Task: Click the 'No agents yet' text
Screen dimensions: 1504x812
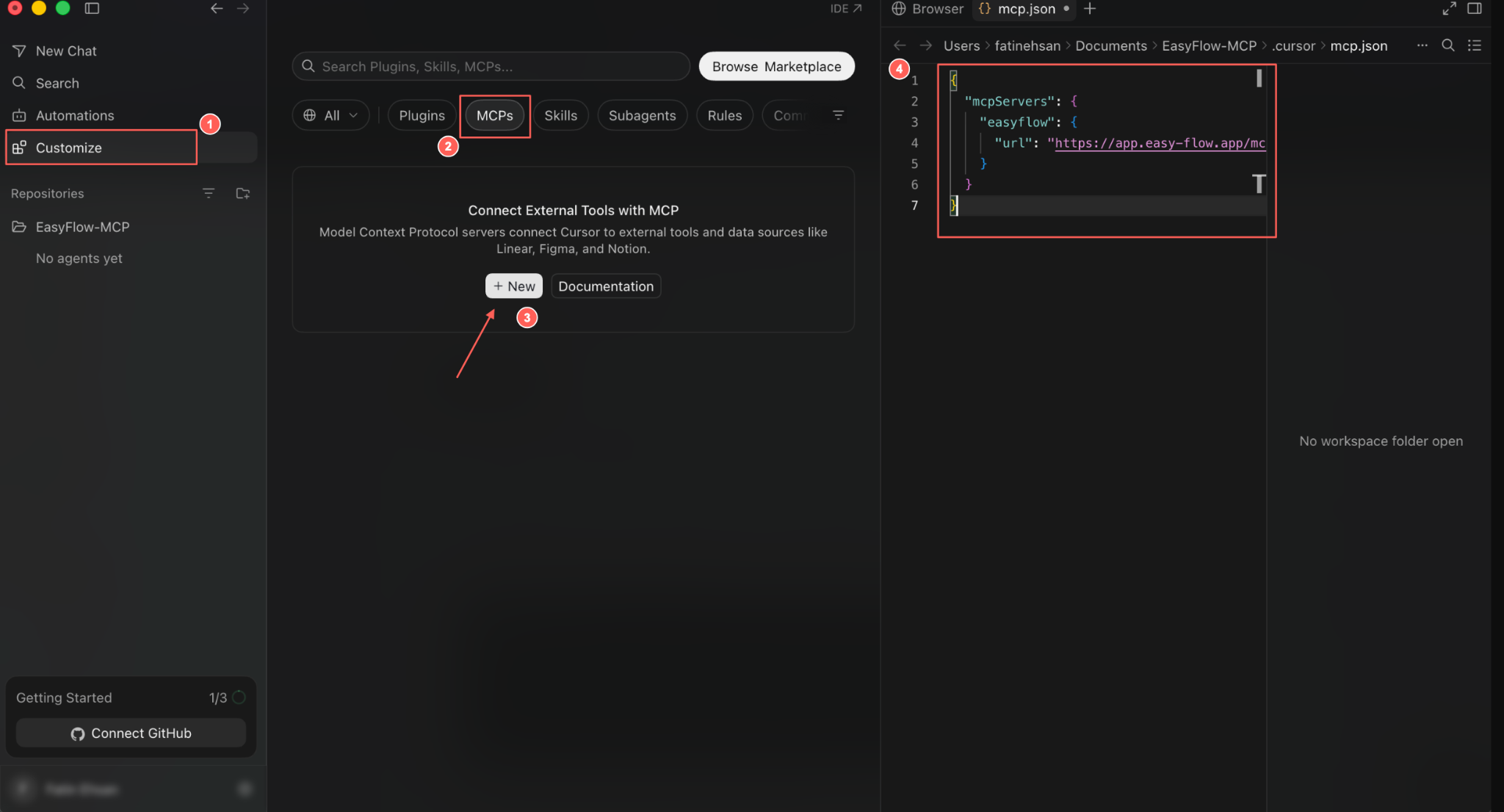Action: pos(79,258)
